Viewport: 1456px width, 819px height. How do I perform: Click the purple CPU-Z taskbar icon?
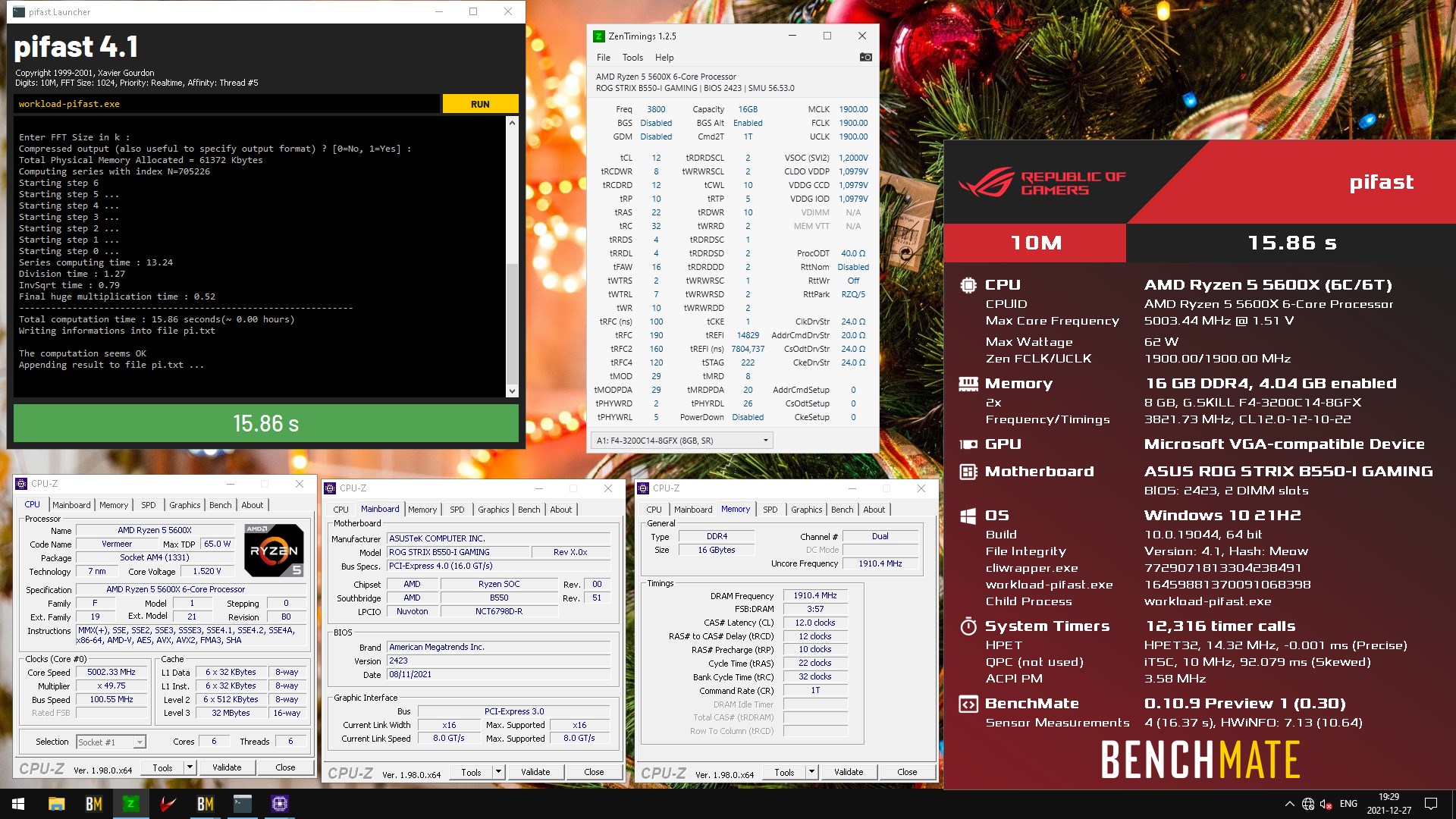[x=279, y=804]
